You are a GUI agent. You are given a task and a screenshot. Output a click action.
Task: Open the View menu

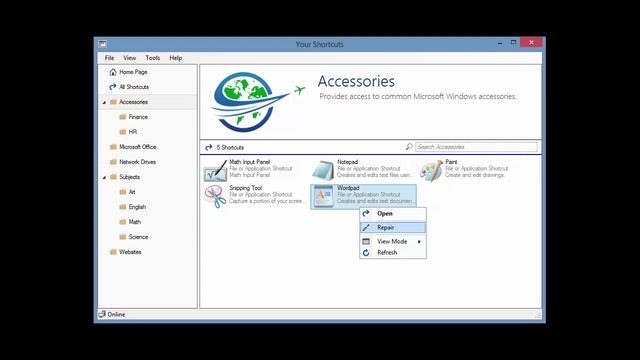[x=130, y=58]
